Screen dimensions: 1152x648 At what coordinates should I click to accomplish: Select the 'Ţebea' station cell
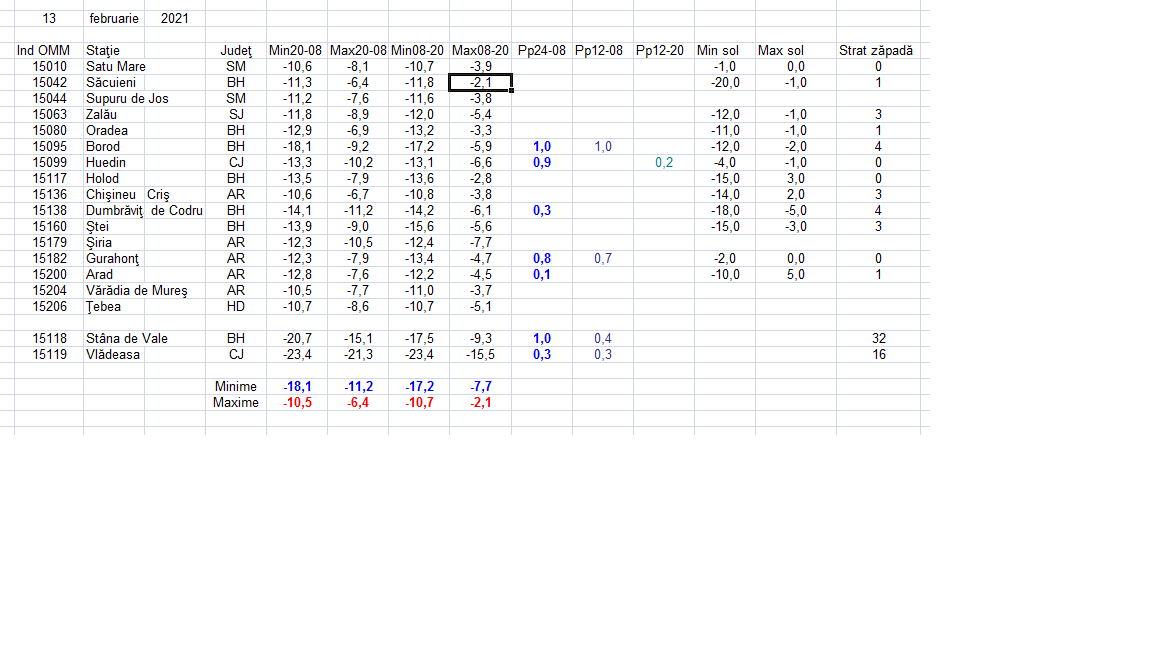pos(103,307)
